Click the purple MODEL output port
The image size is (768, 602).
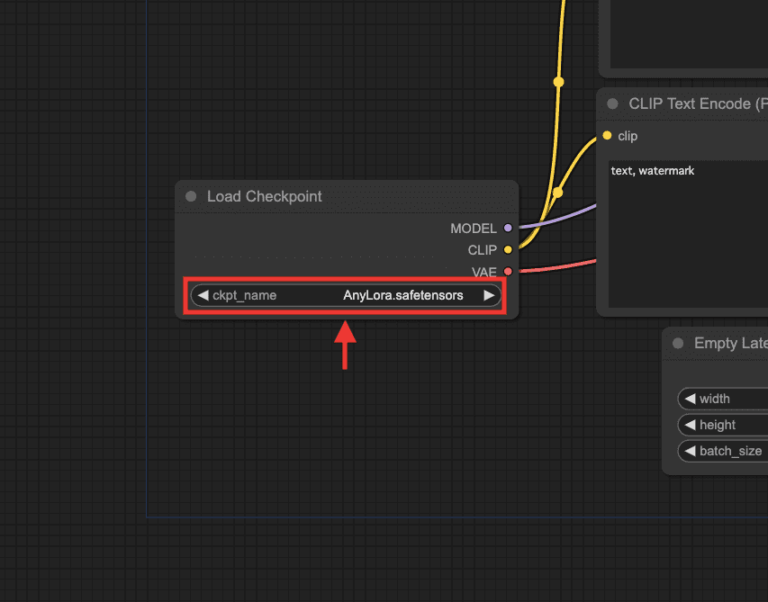(x=508, y=228)
